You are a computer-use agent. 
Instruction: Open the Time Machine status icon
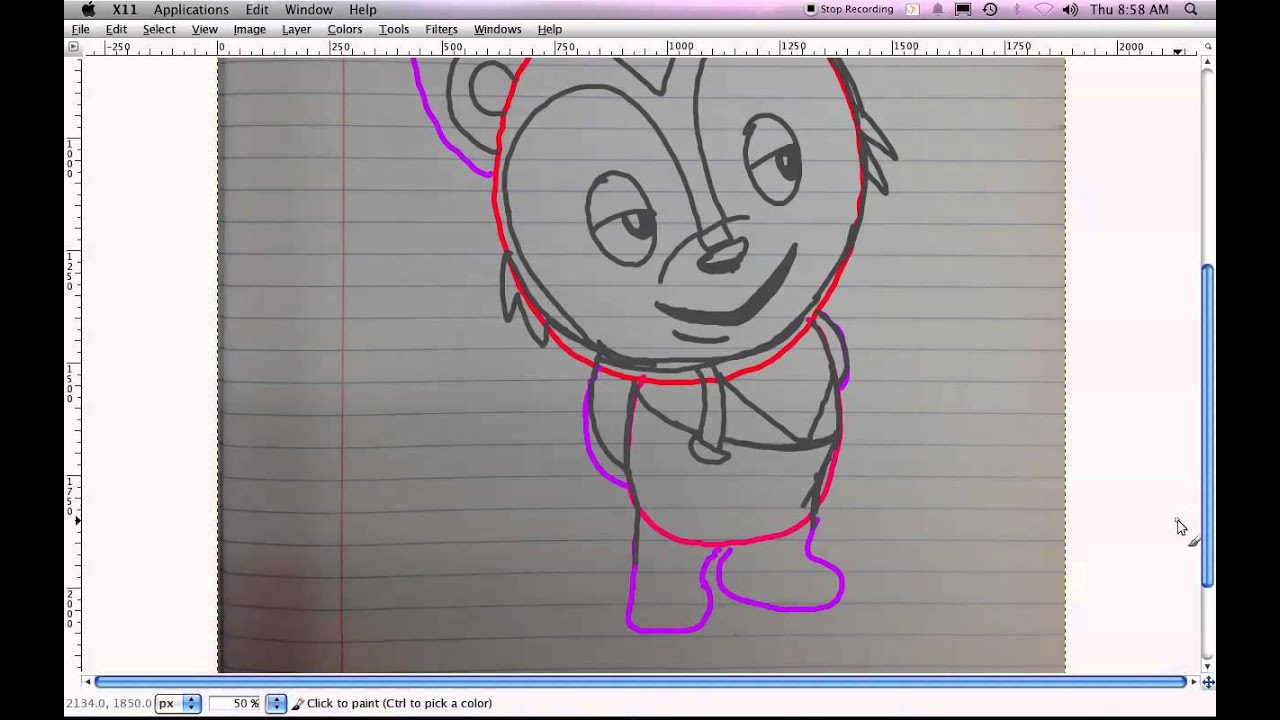pos(990,9)
